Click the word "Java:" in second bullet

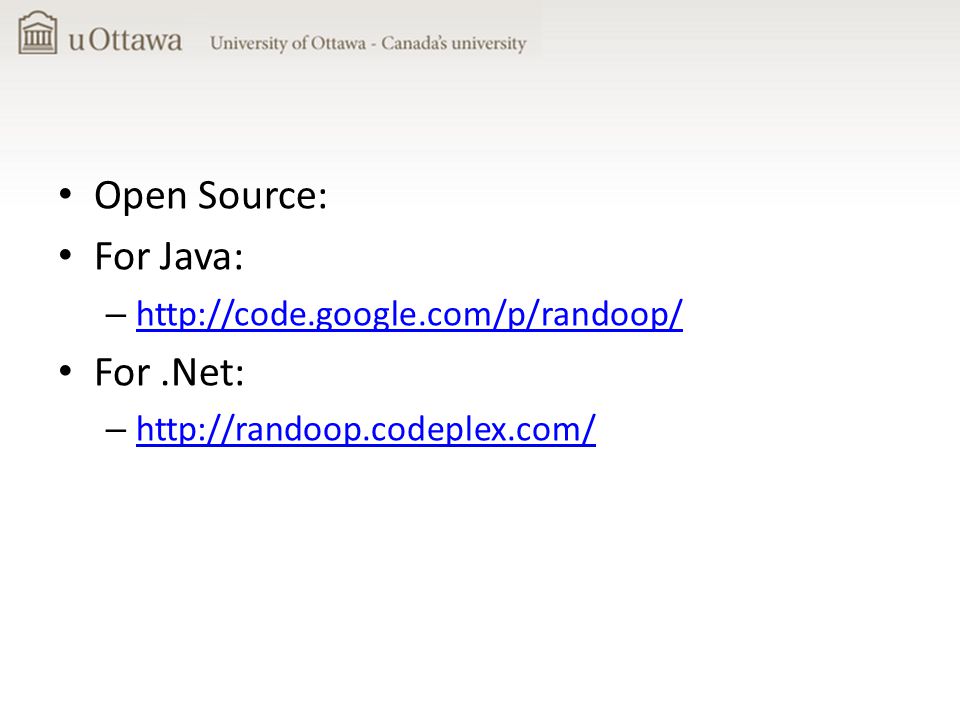pyautogui.click(x=201, y=256)
